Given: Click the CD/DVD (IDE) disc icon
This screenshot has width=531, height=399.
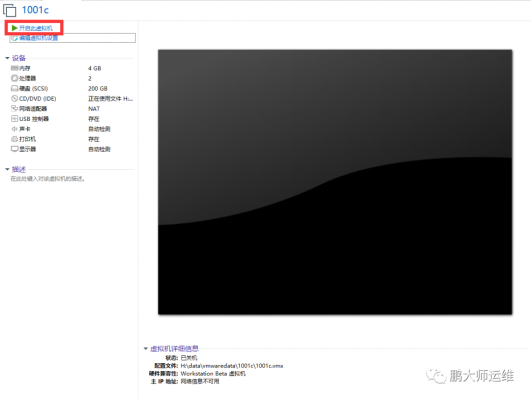Looking at the screenshot, I should pyautogui.click(x=15, y=99).
